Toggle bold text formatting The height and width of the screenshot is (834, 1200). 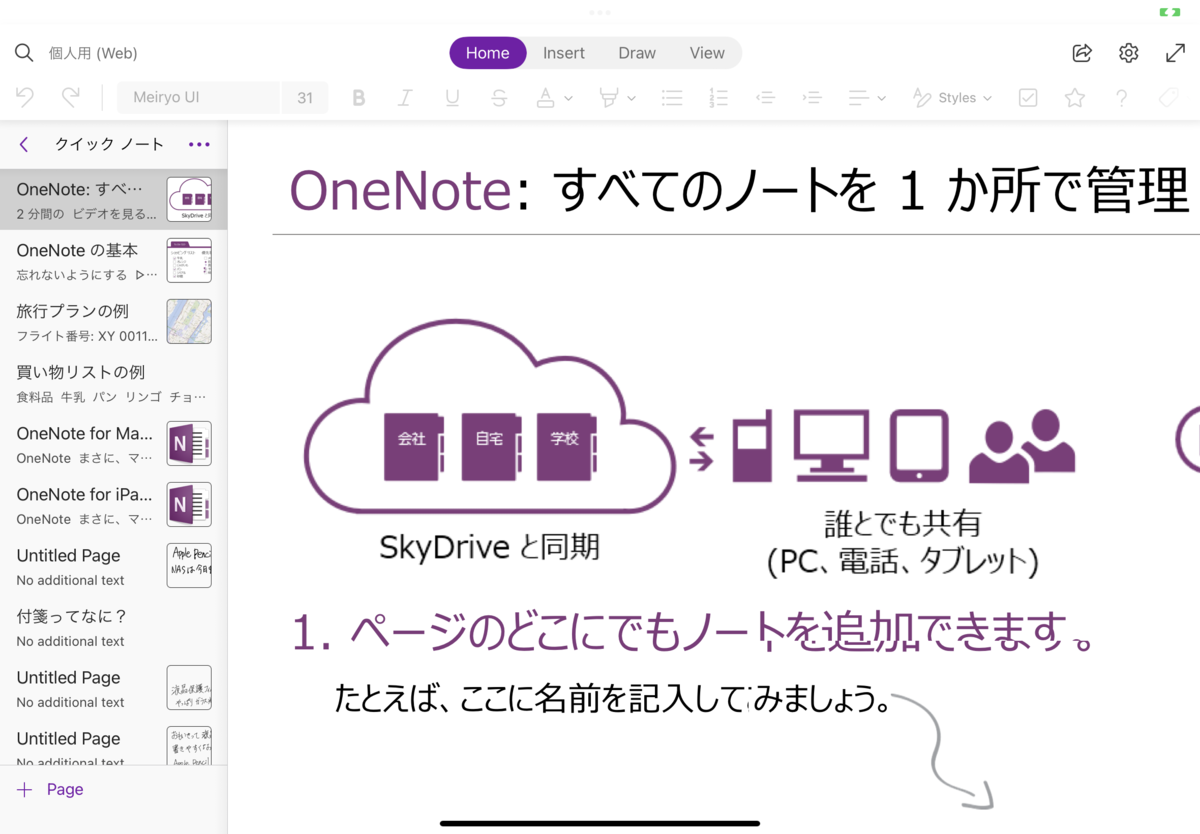(x=359, y=97)
